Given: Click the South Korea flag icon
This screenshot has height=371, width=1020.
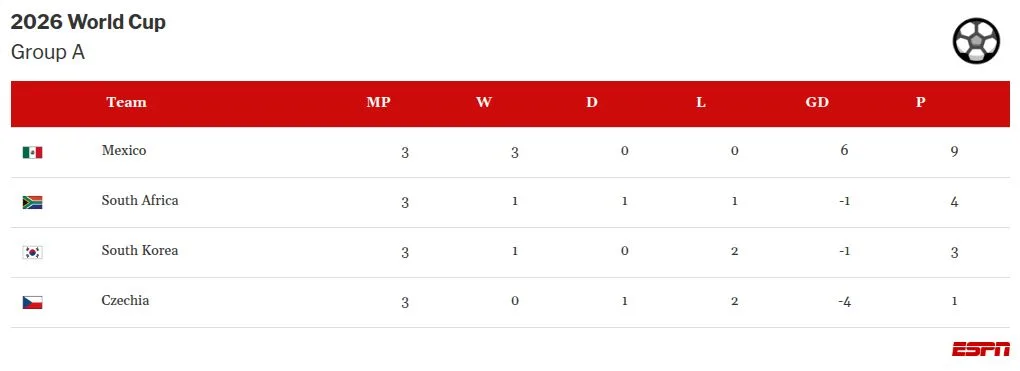Looking at the screenshot, I should [x=33, y=253].
